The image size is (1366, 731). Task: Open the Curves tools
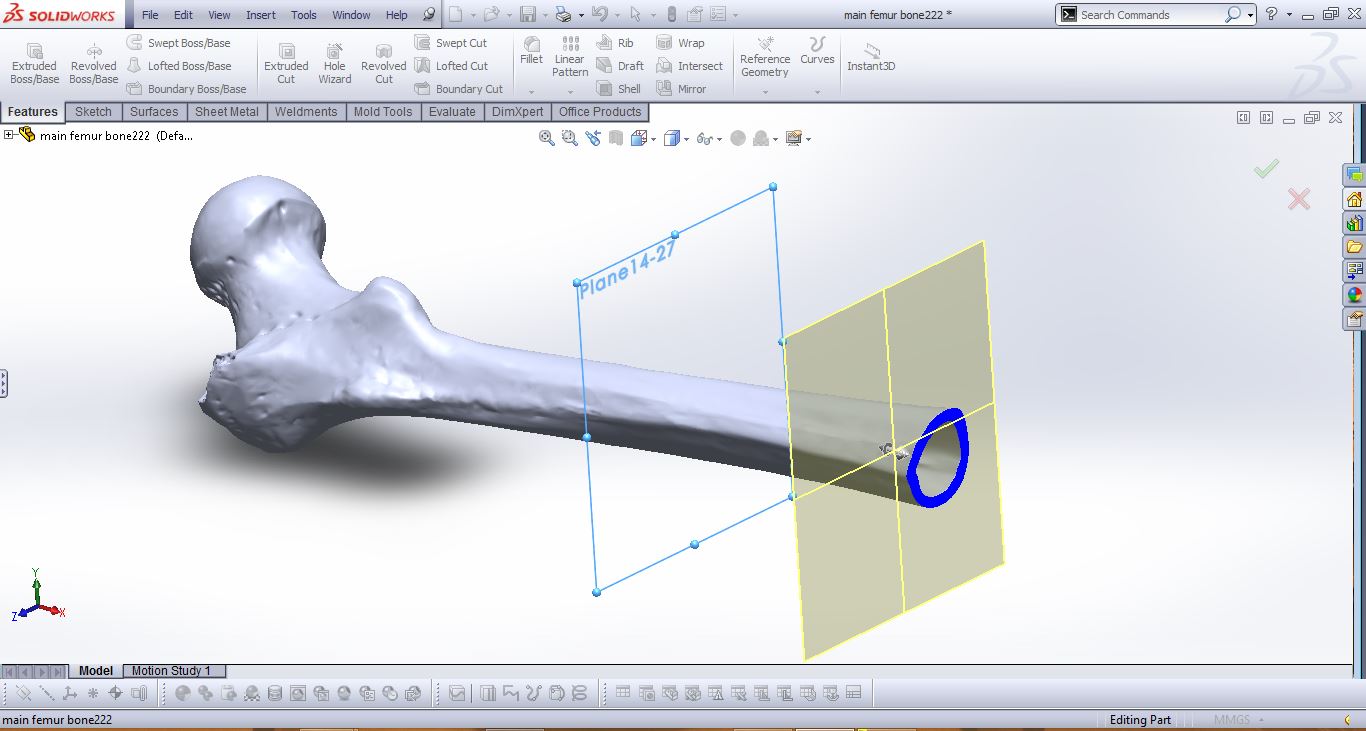point(817,51)
